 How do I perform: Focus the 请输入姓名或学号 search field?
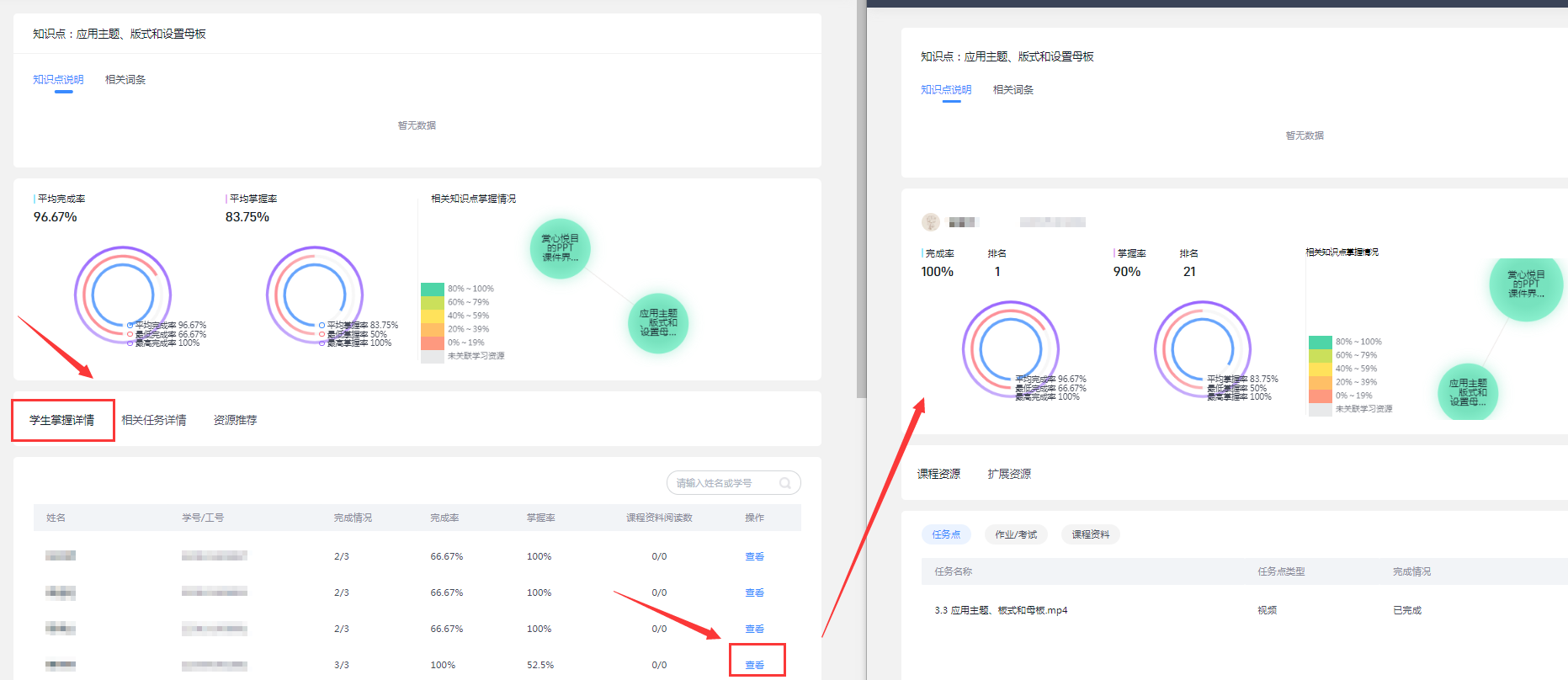(733, 483)
